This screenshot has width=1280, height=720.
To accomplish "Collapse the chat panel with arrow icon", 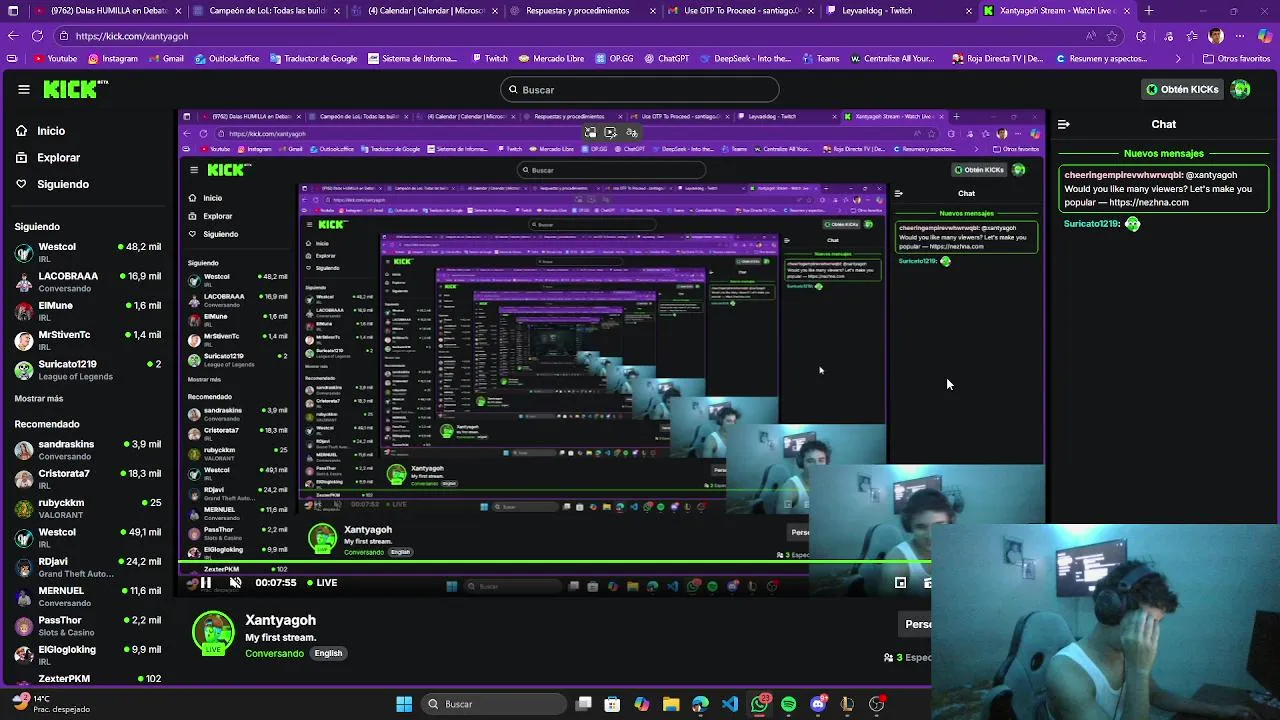I will [1063, 124].
